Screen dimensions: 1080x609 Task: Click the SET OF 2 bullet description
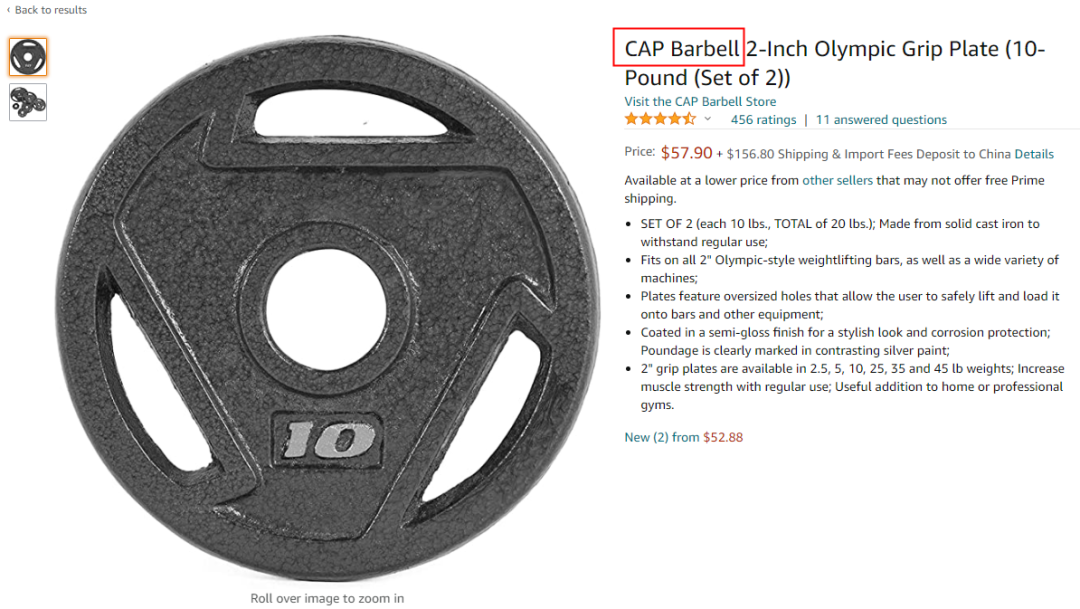840,233
